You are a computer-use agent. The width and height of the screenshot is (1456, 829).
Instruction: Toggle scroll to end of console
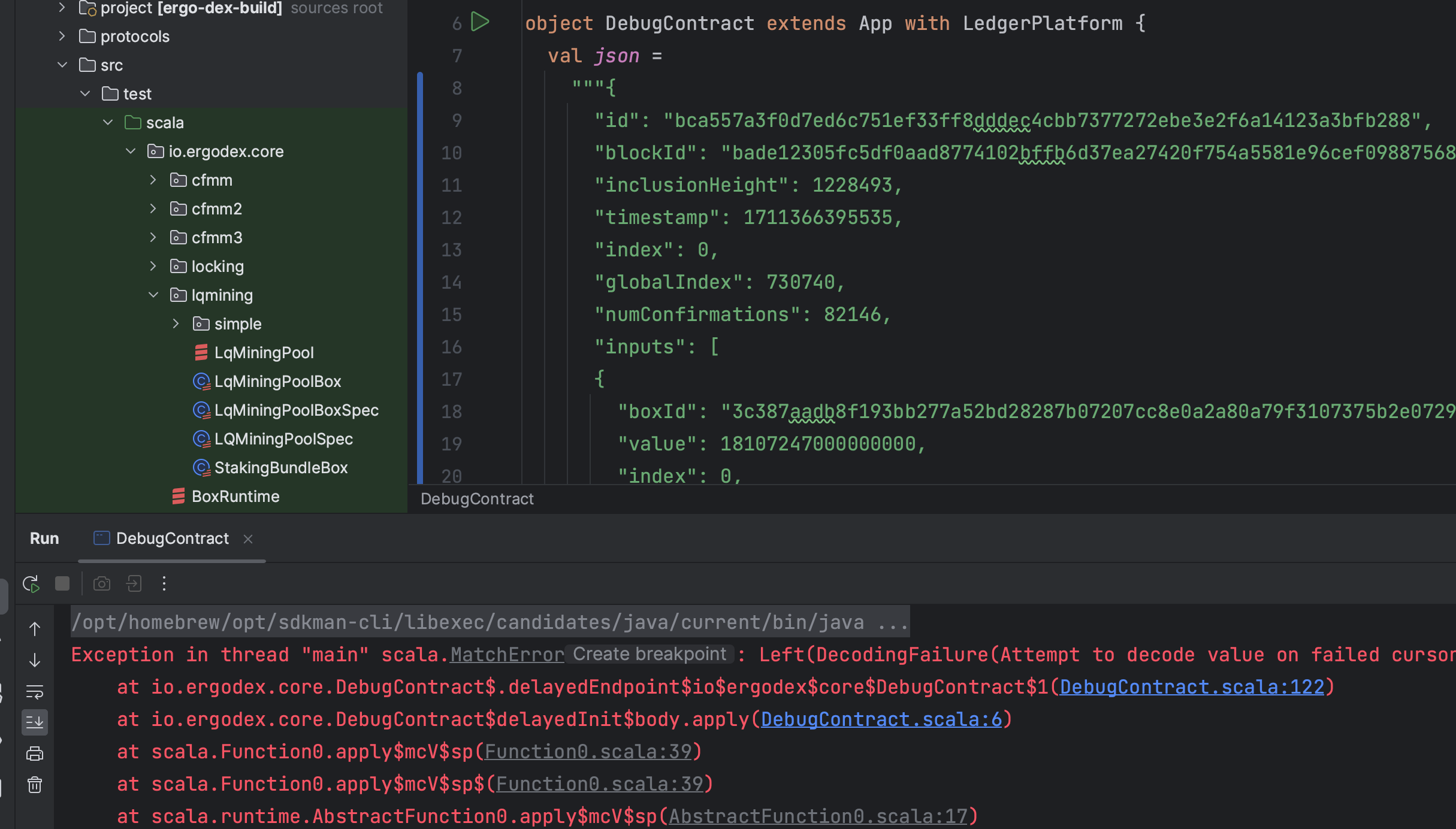tap(35, 722)
